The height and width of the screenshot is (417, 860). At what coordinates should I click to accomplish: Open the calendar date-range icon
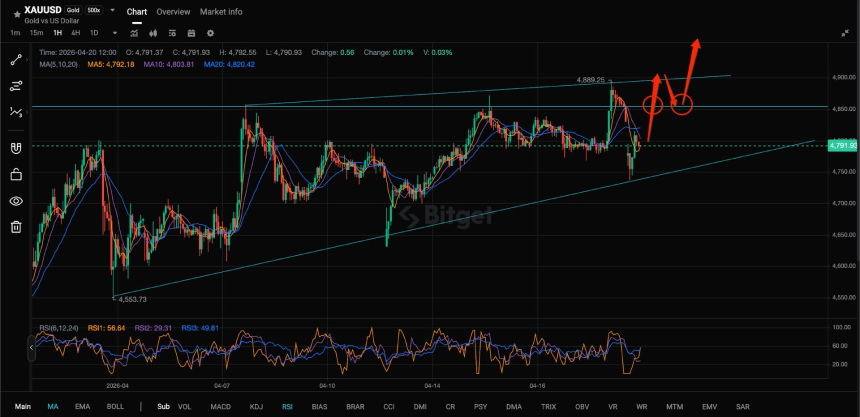click(191, 33)
